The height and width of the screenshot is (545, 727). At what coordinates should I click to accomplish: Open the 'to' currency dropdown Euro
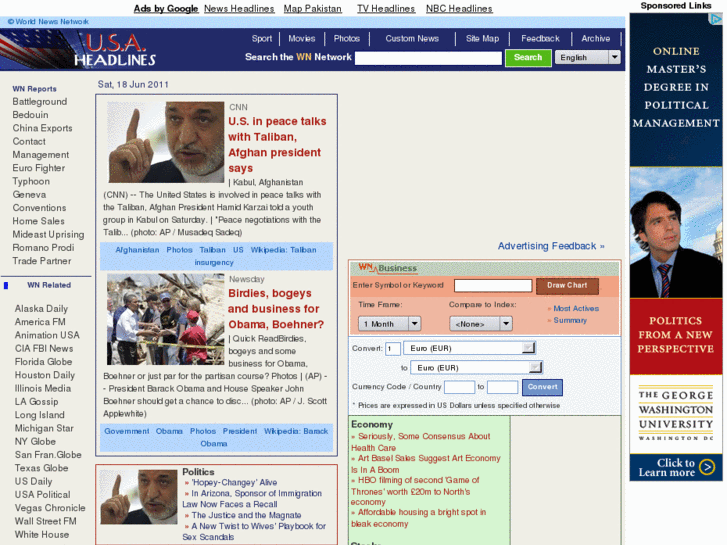coord(477,367)
